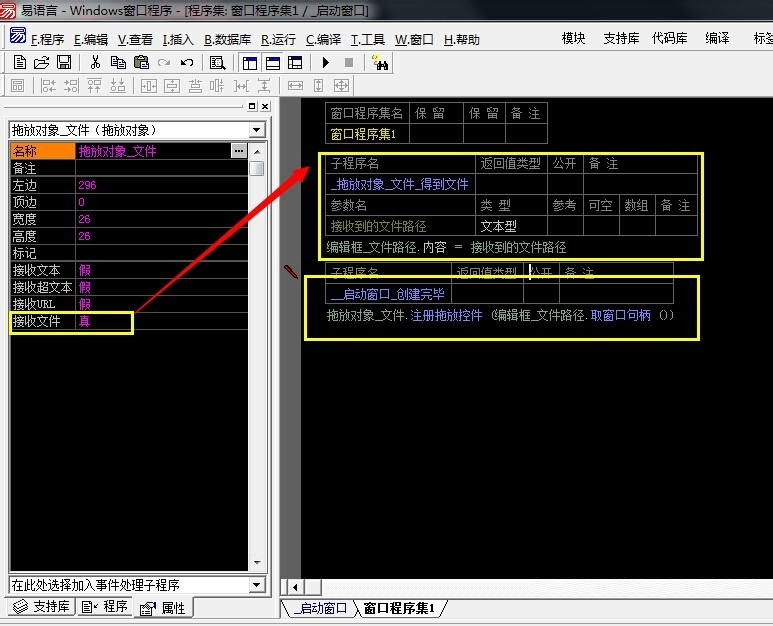Click the ellipsis button in 名称 row
Screen dimensions: 773x626
(238, 151)
